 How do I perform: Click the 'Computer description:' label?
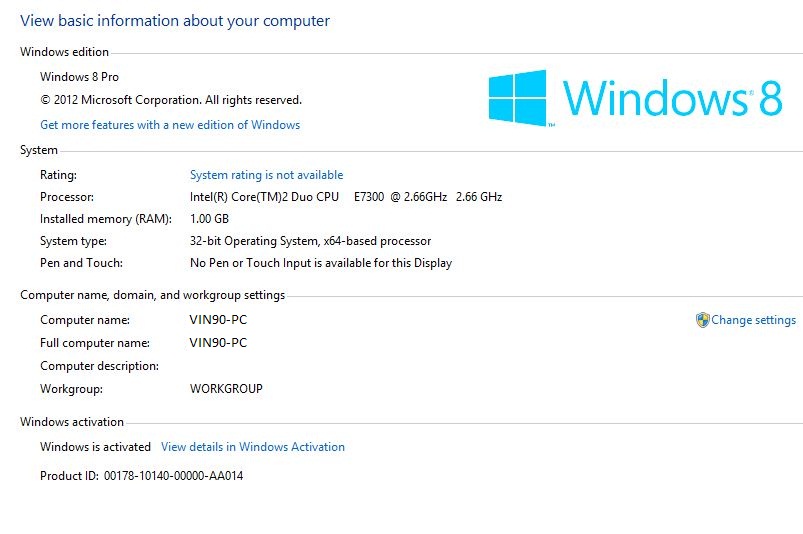coord(99,366)
